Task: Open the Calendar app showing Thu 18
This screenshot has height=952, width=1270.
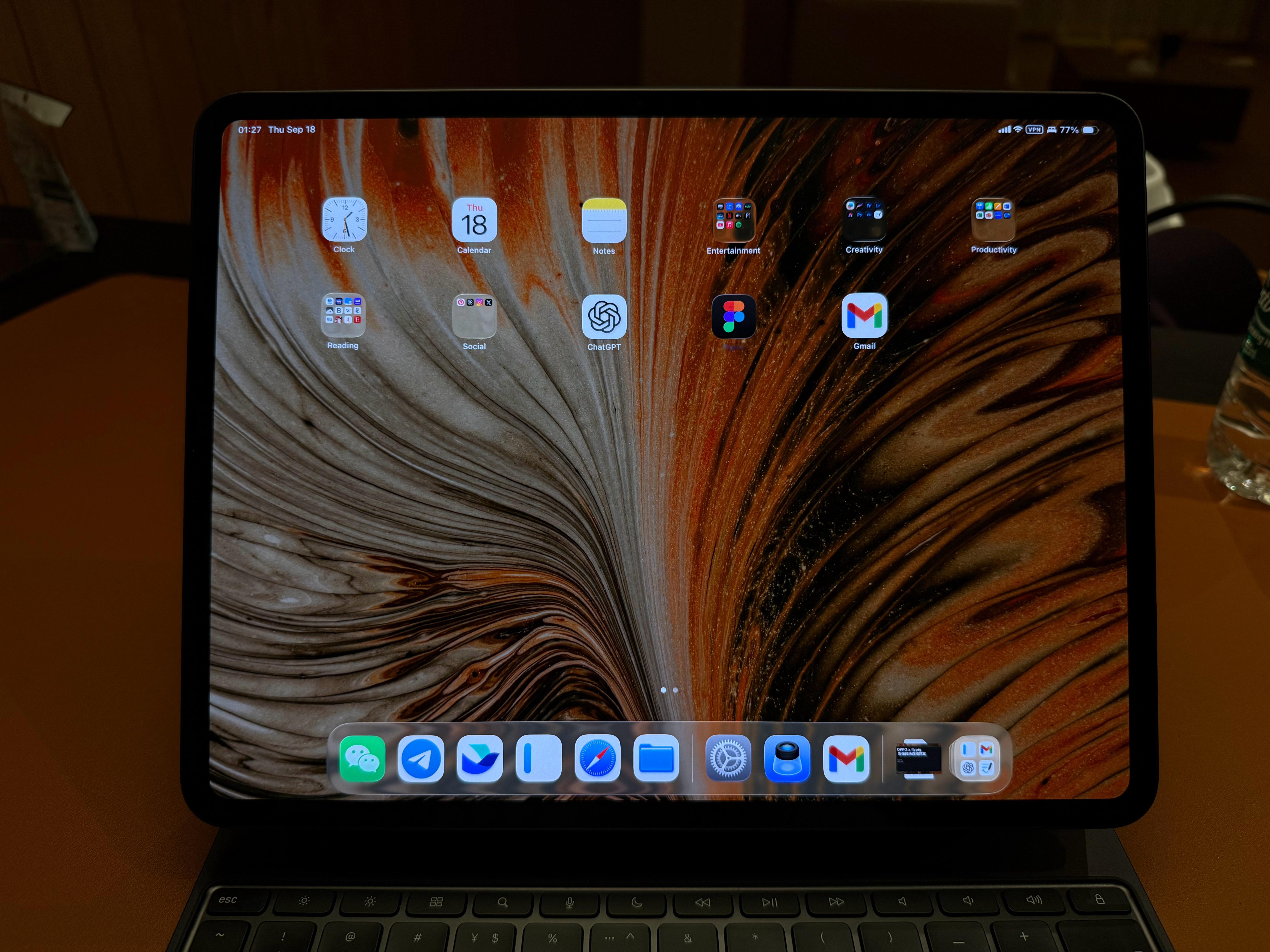Action: point(474,220)
